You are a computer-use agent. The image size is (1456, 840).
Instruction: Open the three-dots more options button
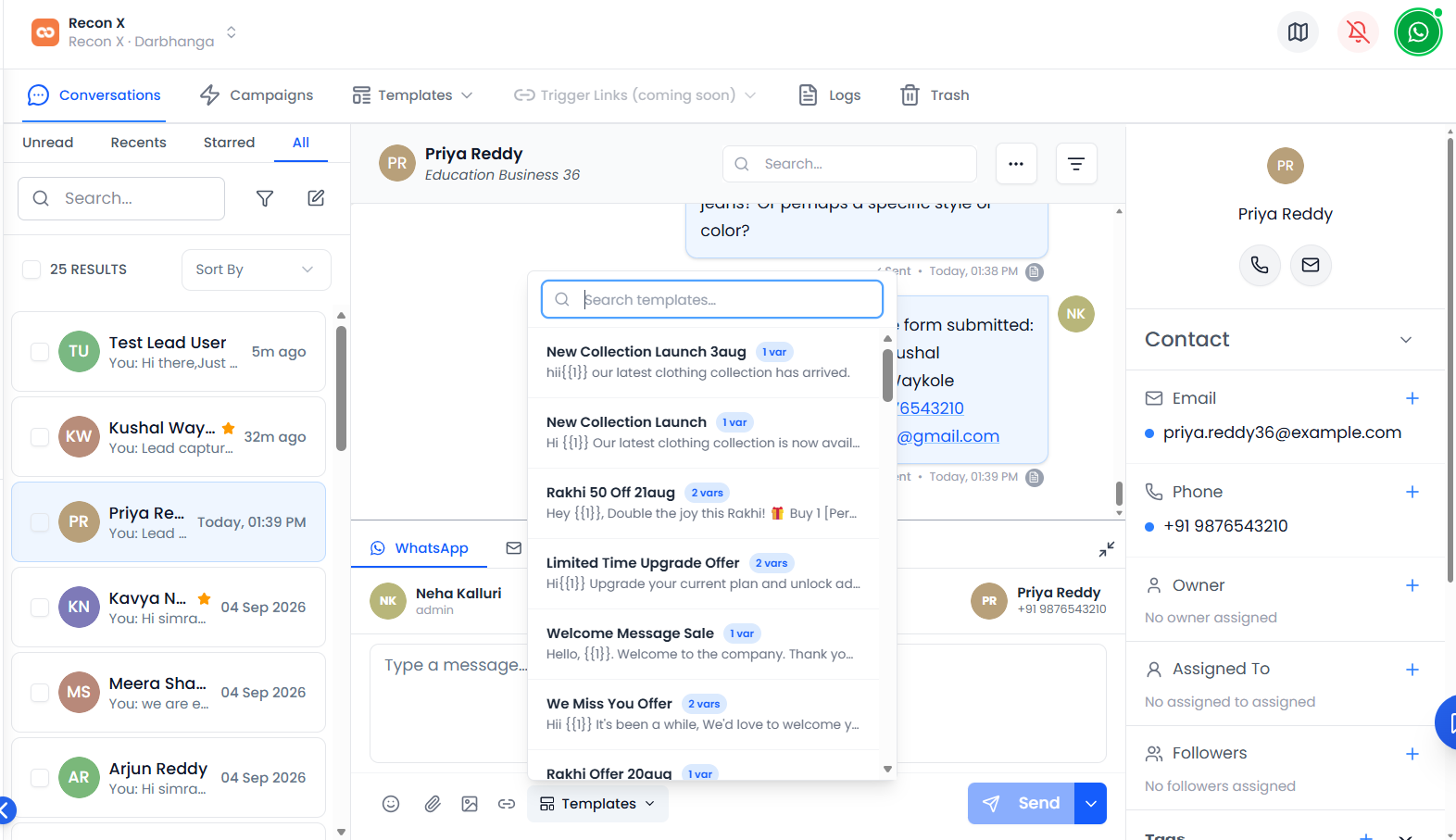pyautogui.click(x=1016, y=164)
